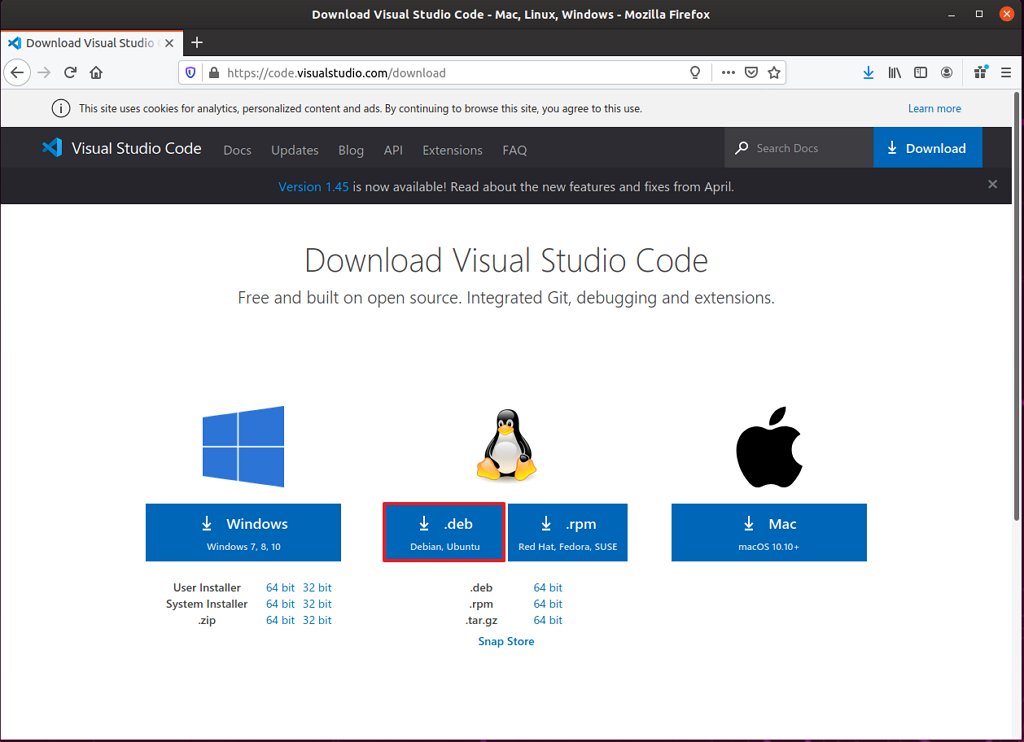
Task: Click the Snap Store link
Action: coord(506,641)
